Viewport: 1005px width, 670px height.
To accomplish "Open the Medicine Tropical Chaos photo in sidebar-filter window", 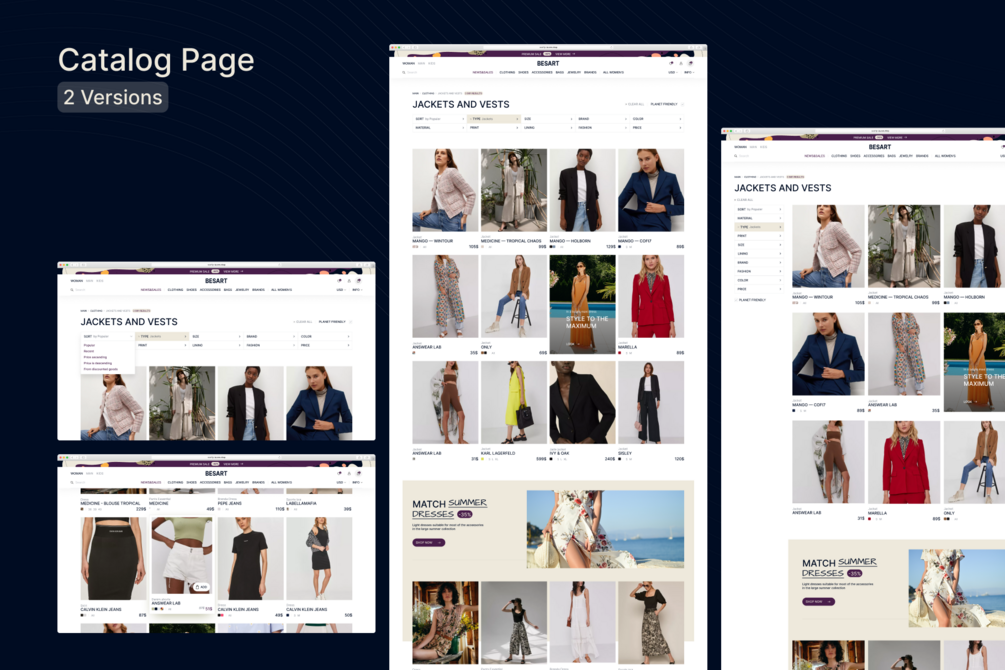I will tap(904, 246).
